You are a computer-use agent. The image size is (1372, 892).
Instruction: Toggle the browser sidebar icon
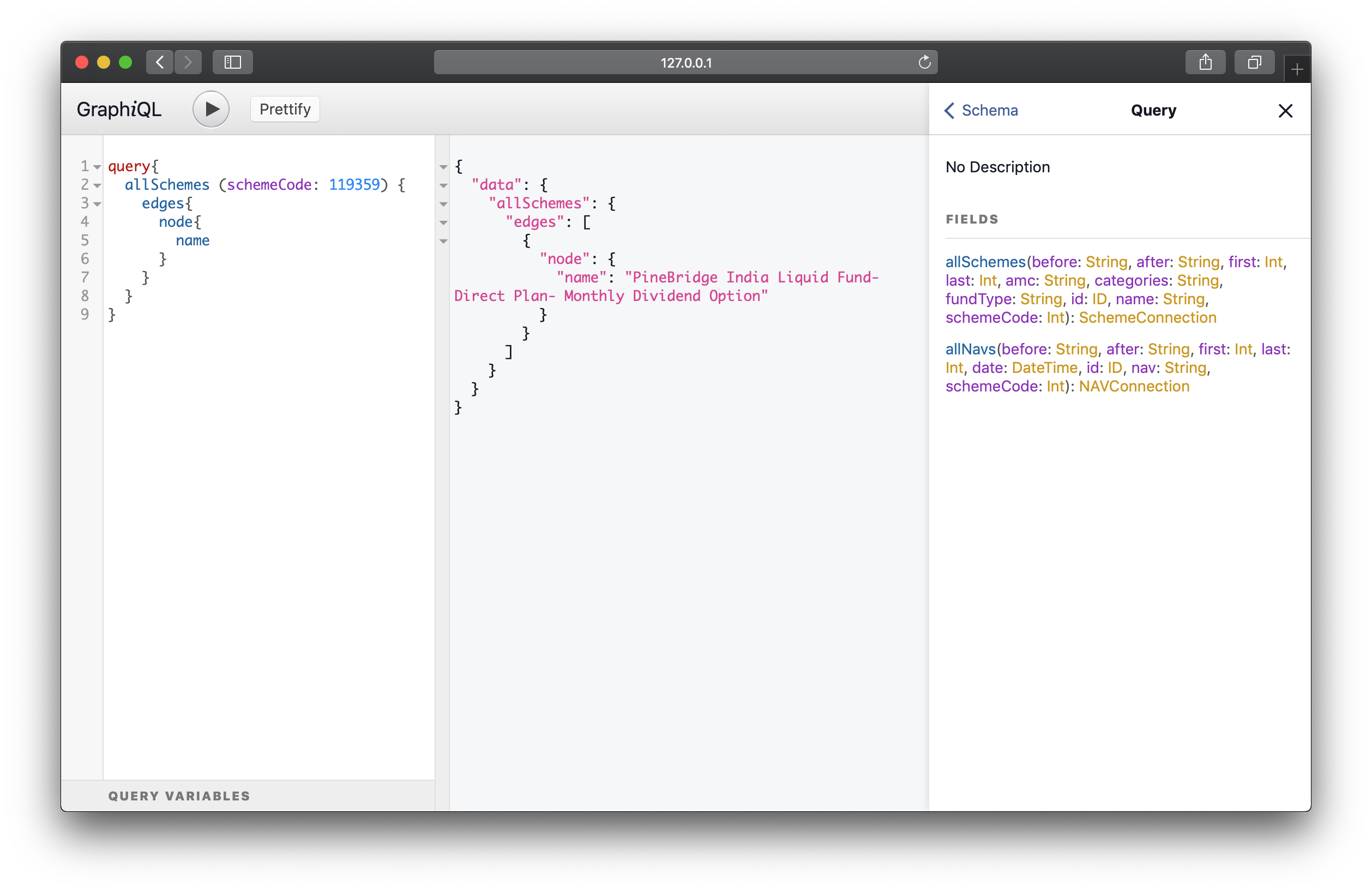tap(232, 62)
